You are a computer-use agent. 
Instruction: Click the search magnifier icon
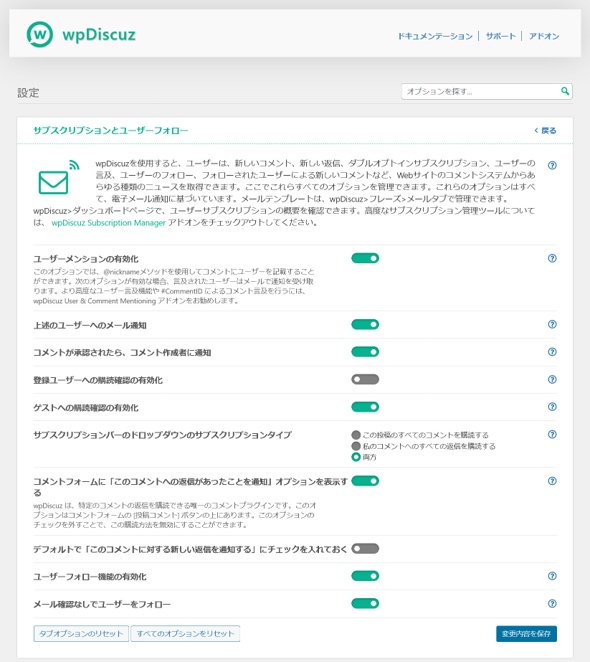pyautogui.click(x=565, y=91)
